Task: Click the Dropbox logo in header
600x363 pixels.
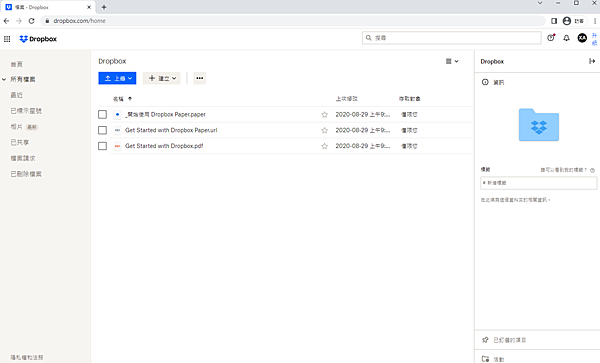Action: (x=38, y=39)
